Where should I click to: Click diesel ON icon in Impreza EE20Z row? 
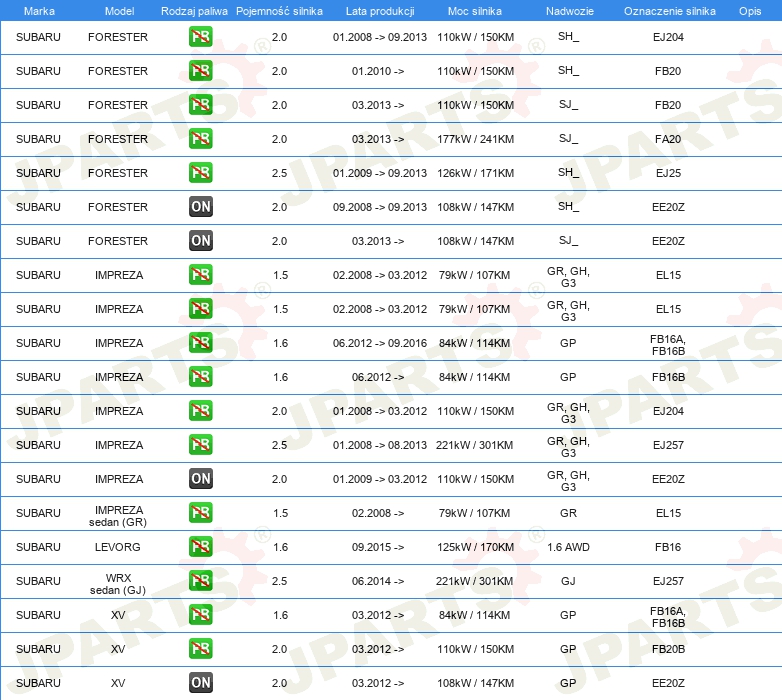200,478
